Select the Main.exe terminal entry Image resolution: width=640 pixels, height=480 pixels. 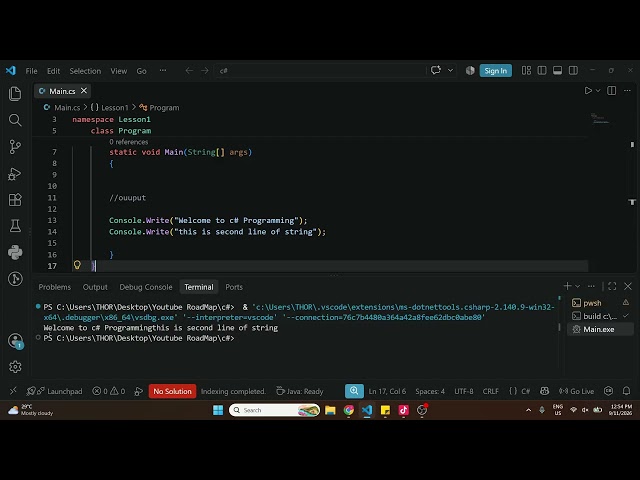[600, 329]
